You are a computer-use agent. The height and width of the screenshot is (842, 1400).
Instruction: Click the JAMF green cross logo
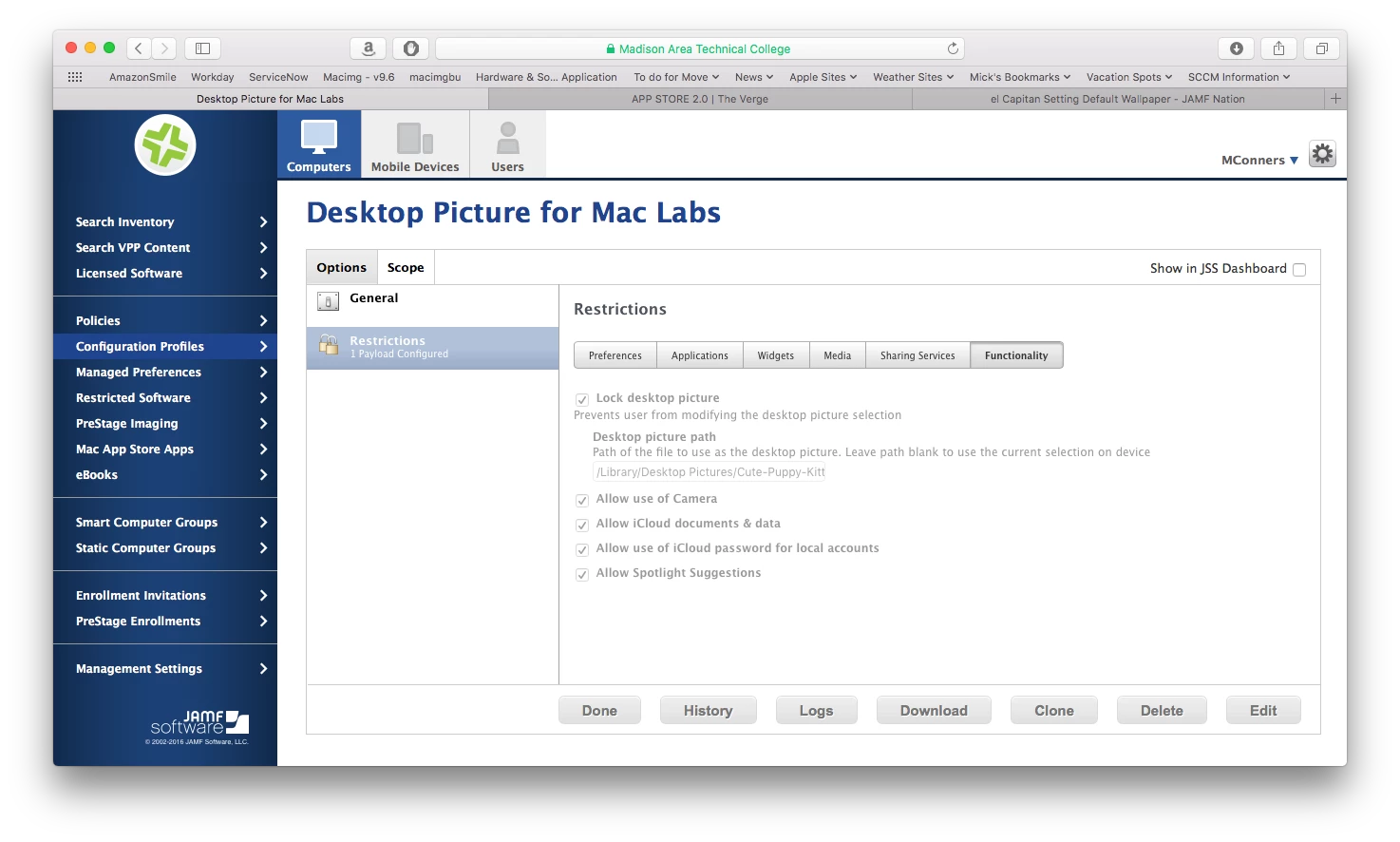point(165,145)
